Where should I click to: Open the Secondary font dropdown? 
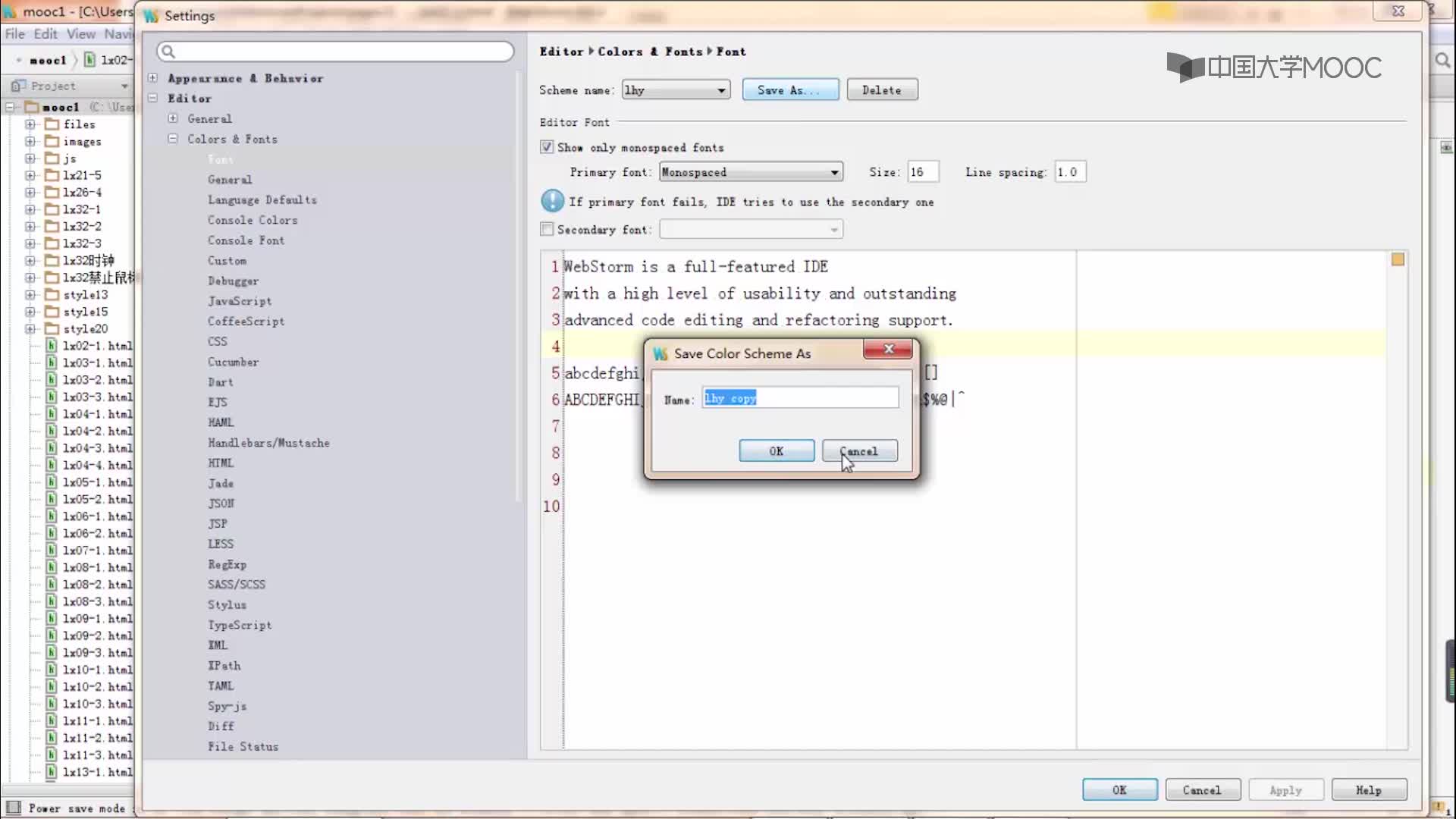[x=751, y=229]
